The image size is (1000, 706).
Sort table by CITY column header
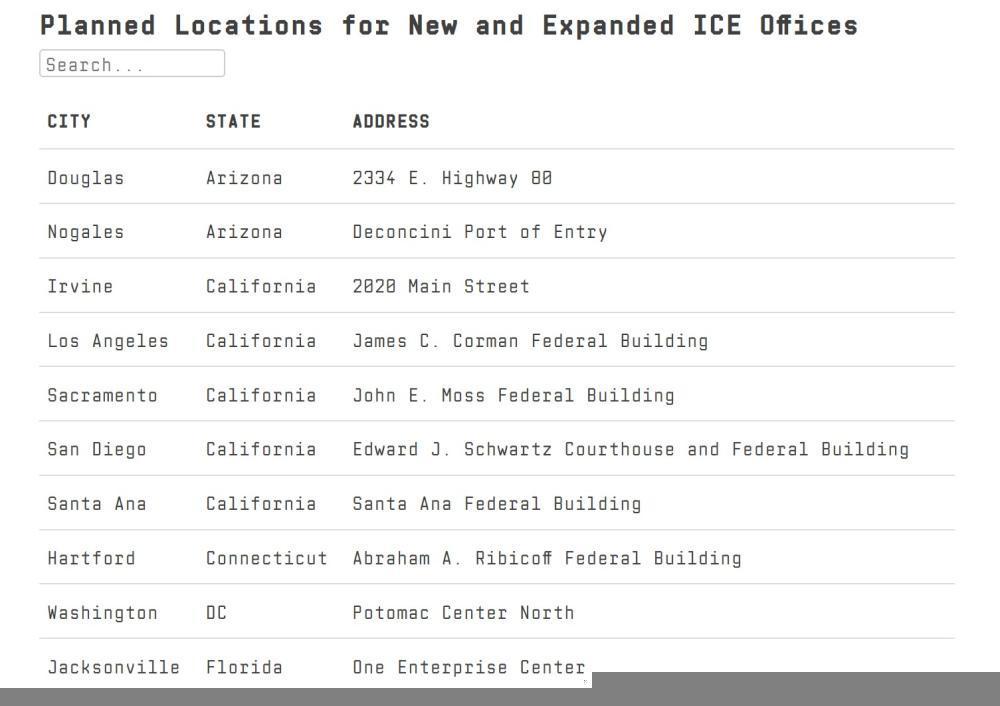[x=69, y=121]
